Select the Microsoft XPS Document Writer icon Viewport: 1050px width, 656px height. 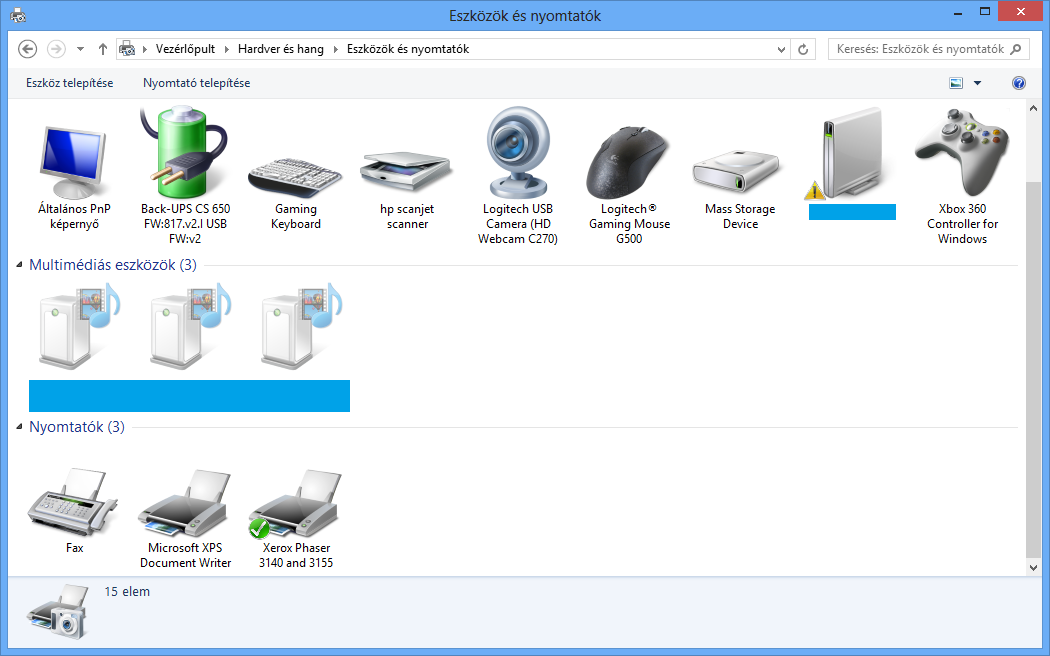(x=185, y=503)
